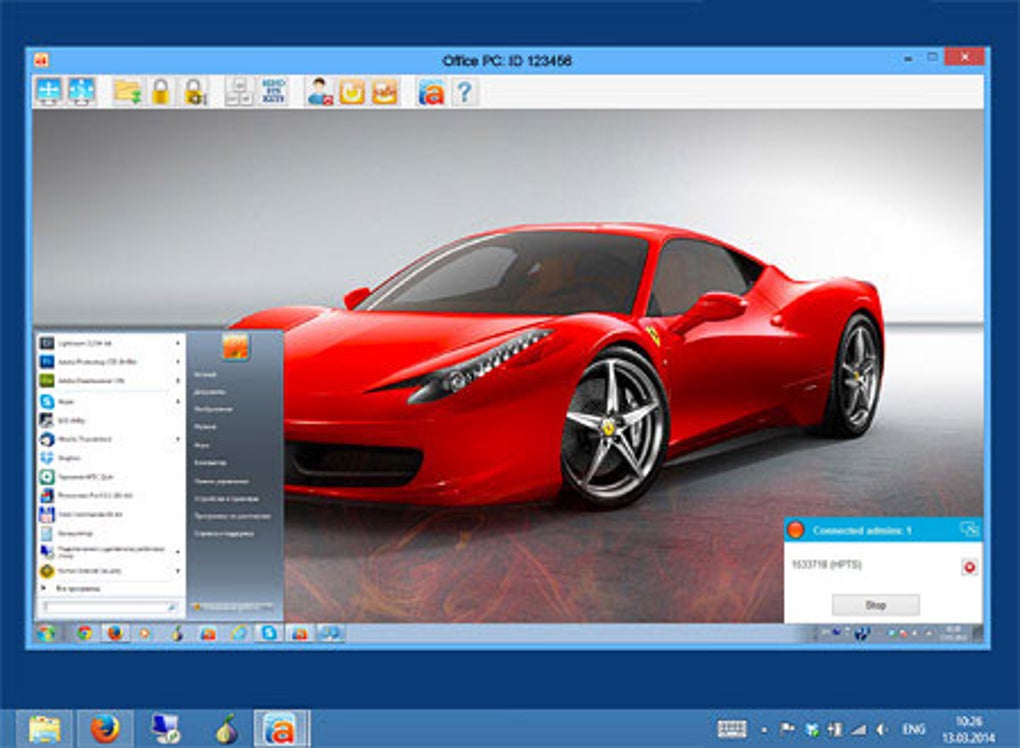The height and width of the screenshot is (748, 1020).
Task: Expand the Adobe Photoshop submenu arrow
Action: click(x=178, y=362)
